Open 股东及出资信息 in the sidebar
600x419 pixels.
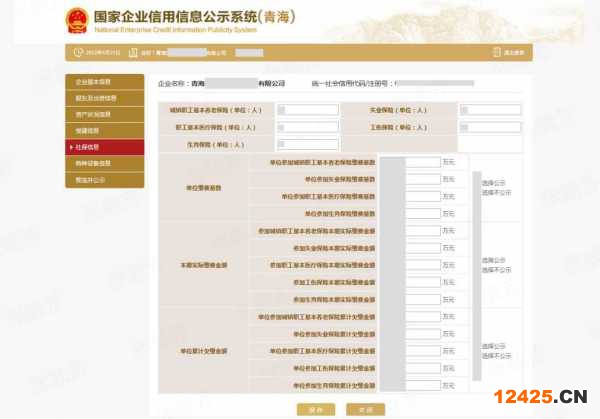coord(104,98)
